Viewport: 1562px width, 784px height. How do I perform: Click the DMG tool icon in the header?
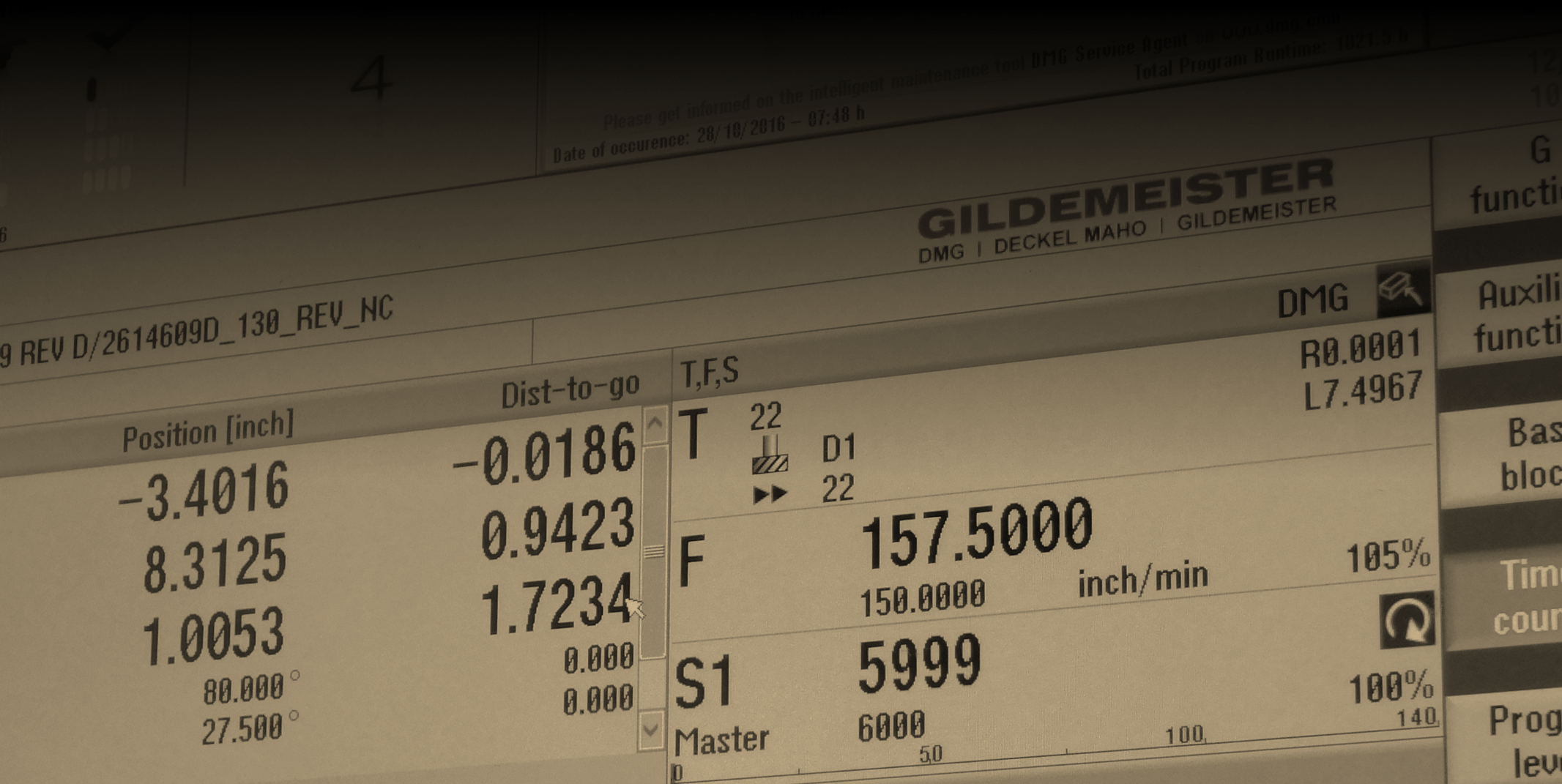[x=1402, y=290]
